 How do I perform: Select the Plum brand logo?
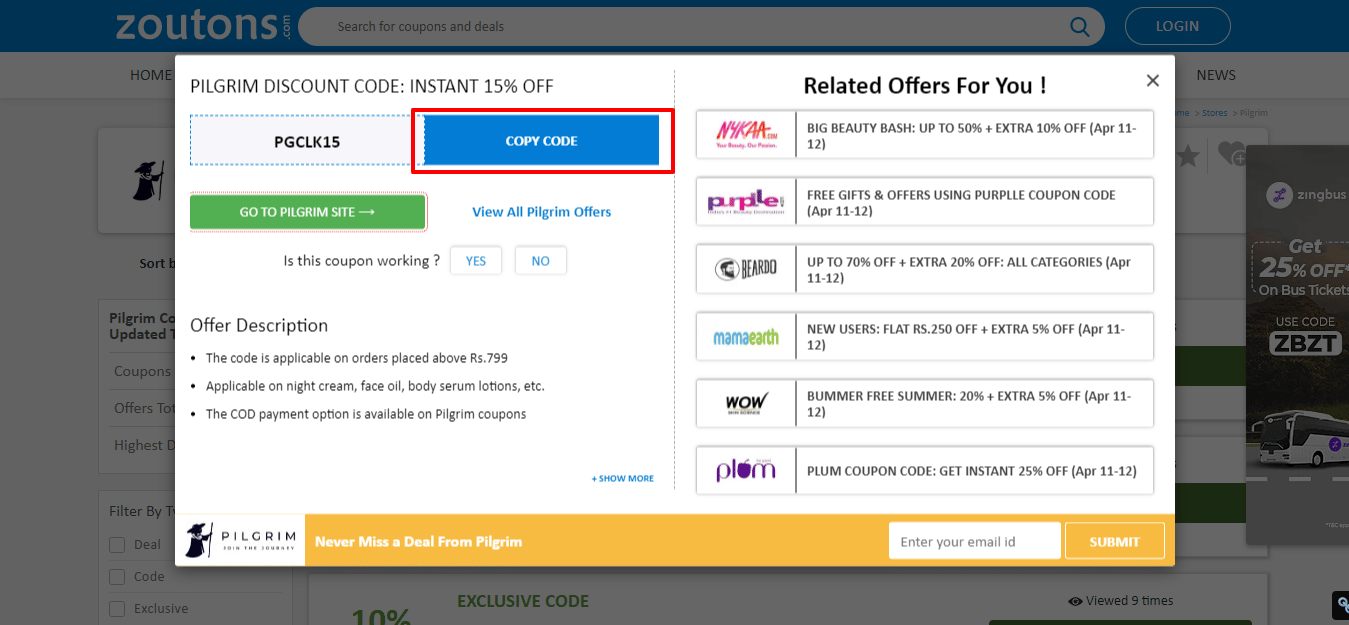pyautogui.click(x=745, y=470)
